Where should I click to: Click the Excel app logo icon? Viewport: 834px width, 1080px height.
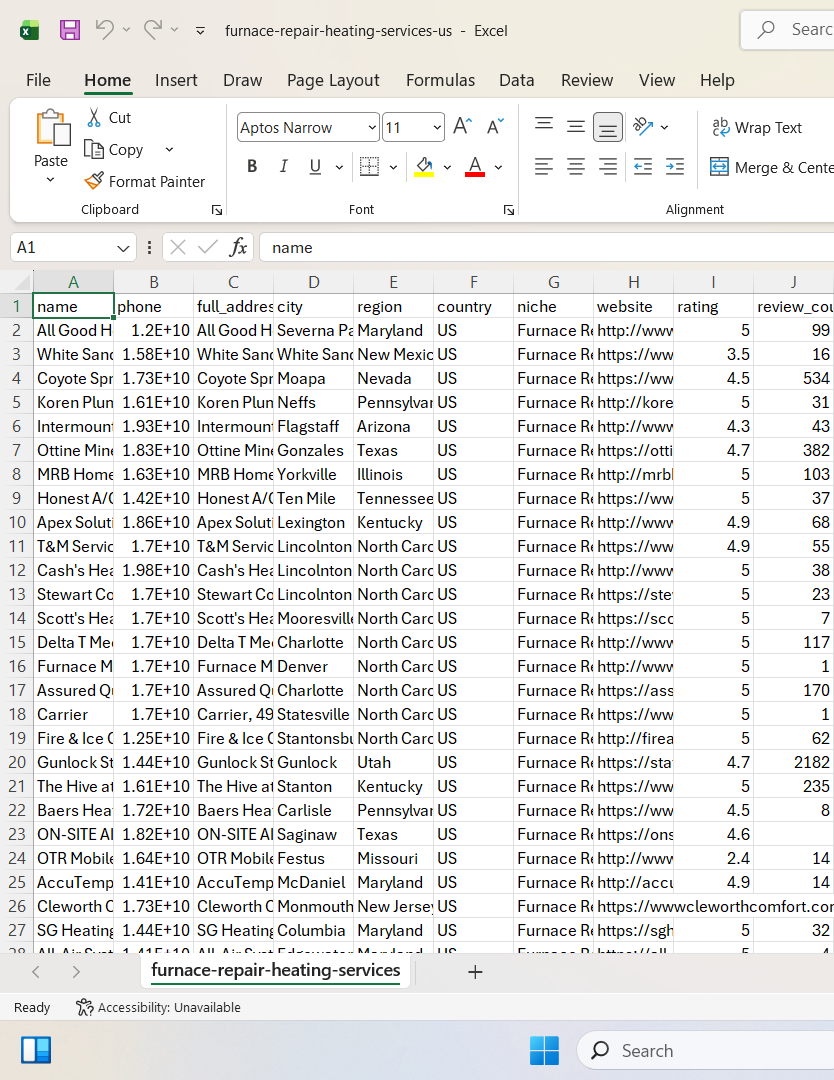click(29, 30)
